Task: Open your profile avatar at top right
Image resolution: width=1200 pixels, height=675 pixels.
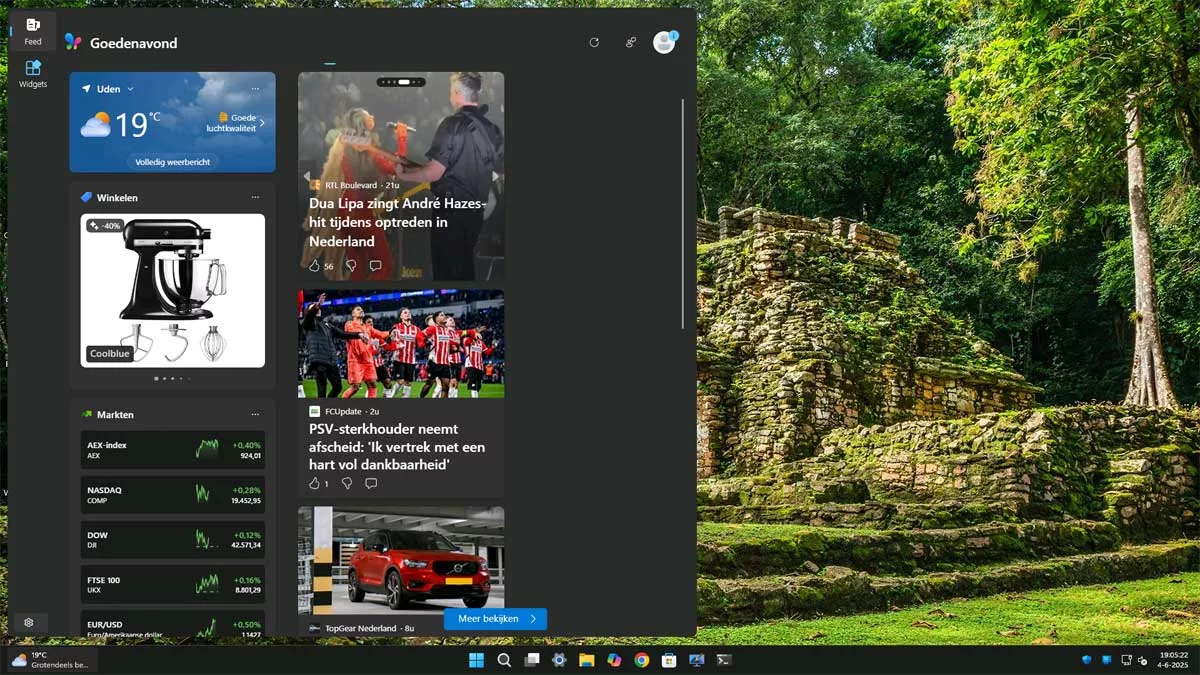Action: click(x=663, y=42)
